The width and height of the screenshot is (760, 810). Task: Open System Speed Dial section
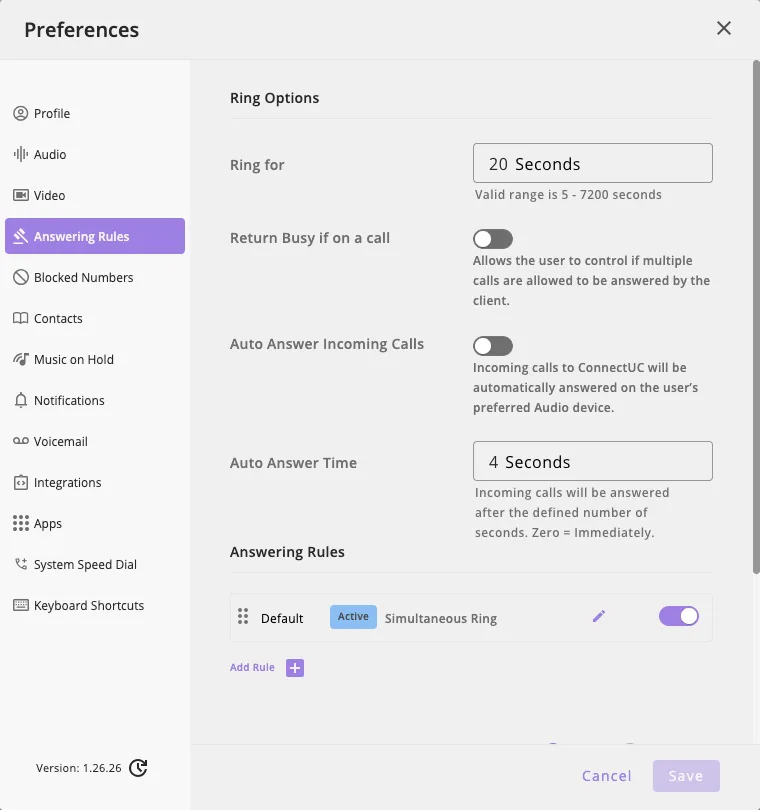coord(95,564)
